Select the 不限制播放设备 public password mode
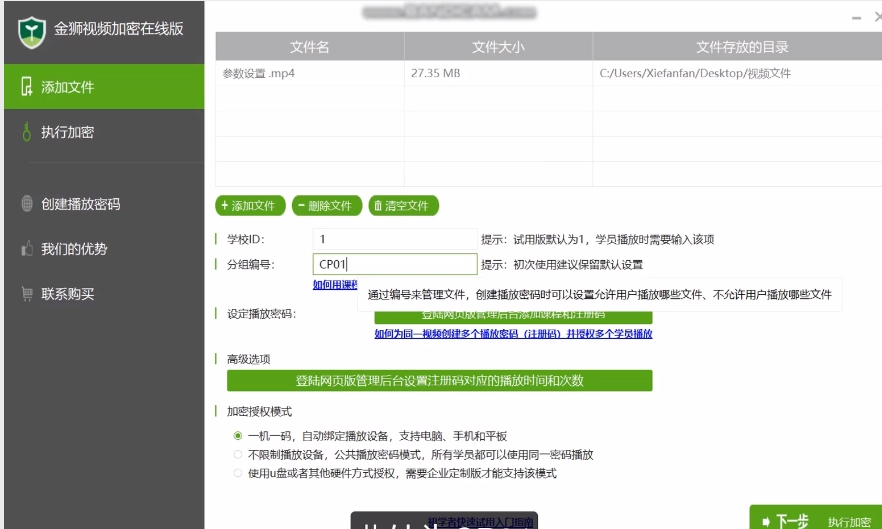 click(238, 455)
